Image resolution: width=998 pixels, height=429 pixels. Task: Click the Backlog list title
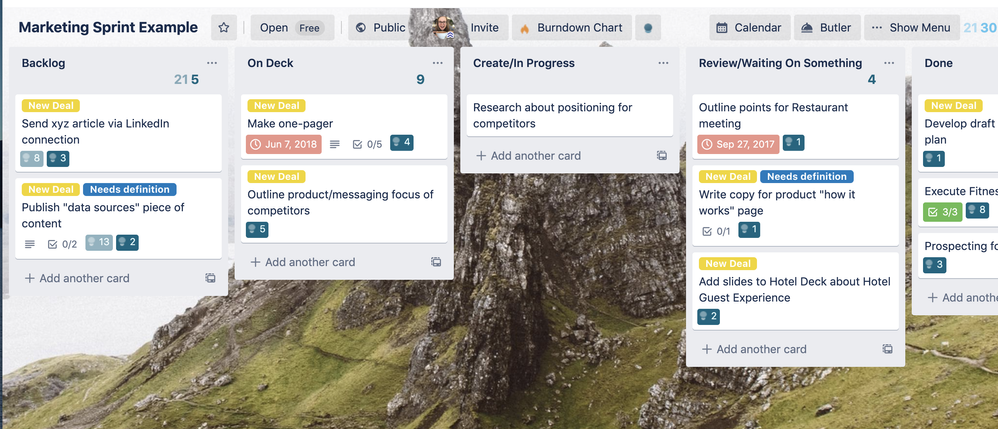pyautogui.click(x=43, y=63)
